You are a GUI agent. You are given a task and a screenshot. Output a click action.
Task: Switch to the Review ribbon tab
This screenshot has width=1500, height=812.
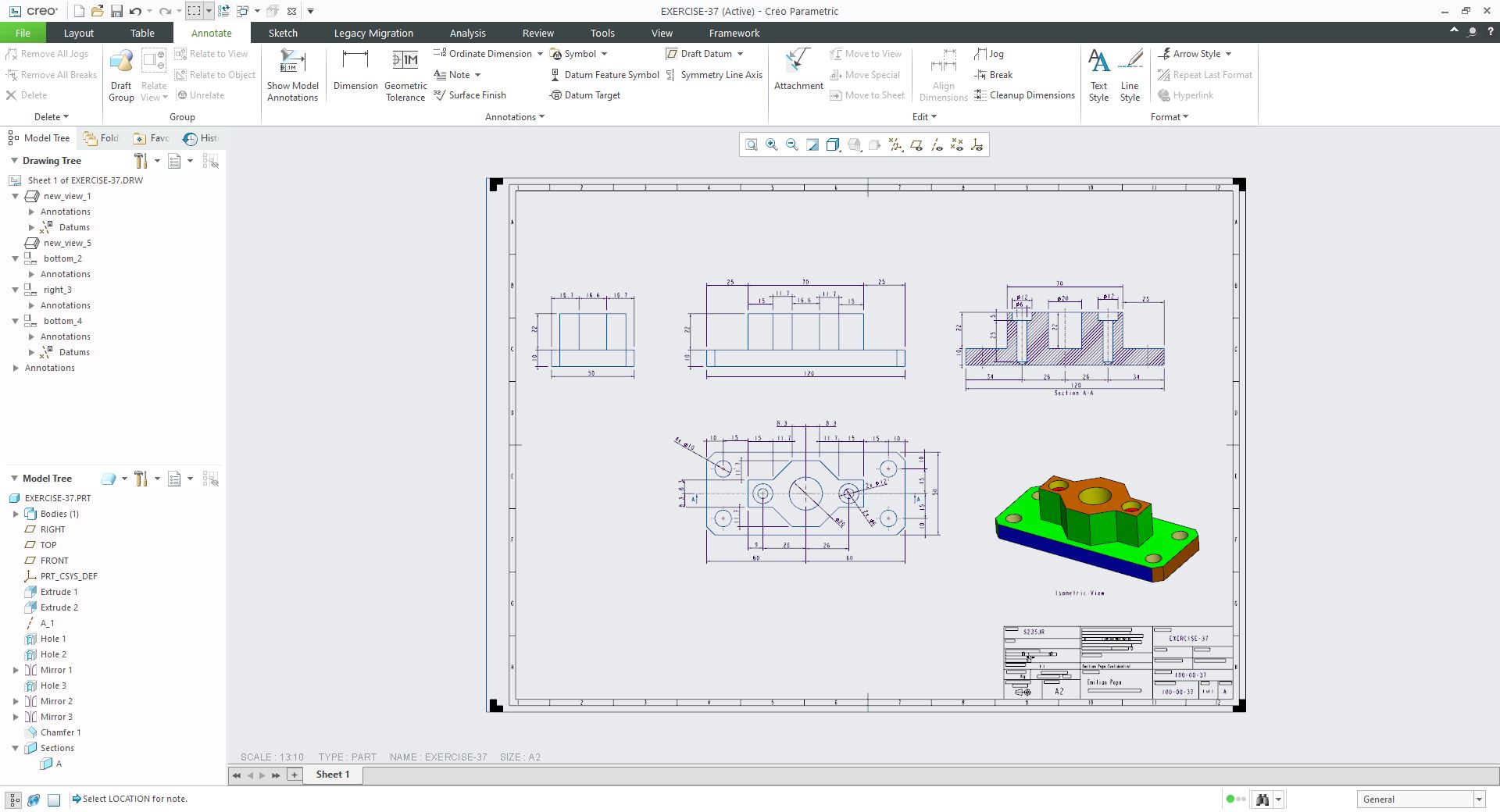coord(537,33)
